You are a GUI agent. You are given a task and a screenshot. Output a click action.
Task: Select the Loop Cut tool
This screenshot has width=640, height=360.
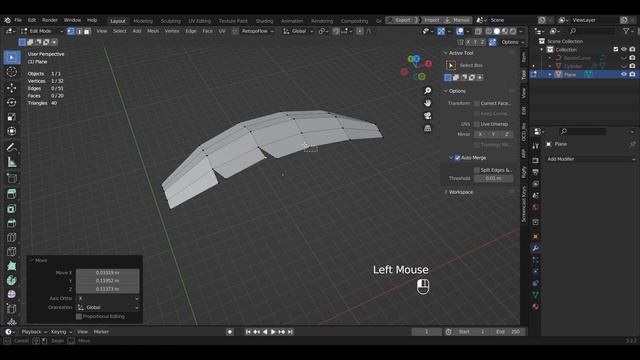pyautogui.click(x=12, y=237)
